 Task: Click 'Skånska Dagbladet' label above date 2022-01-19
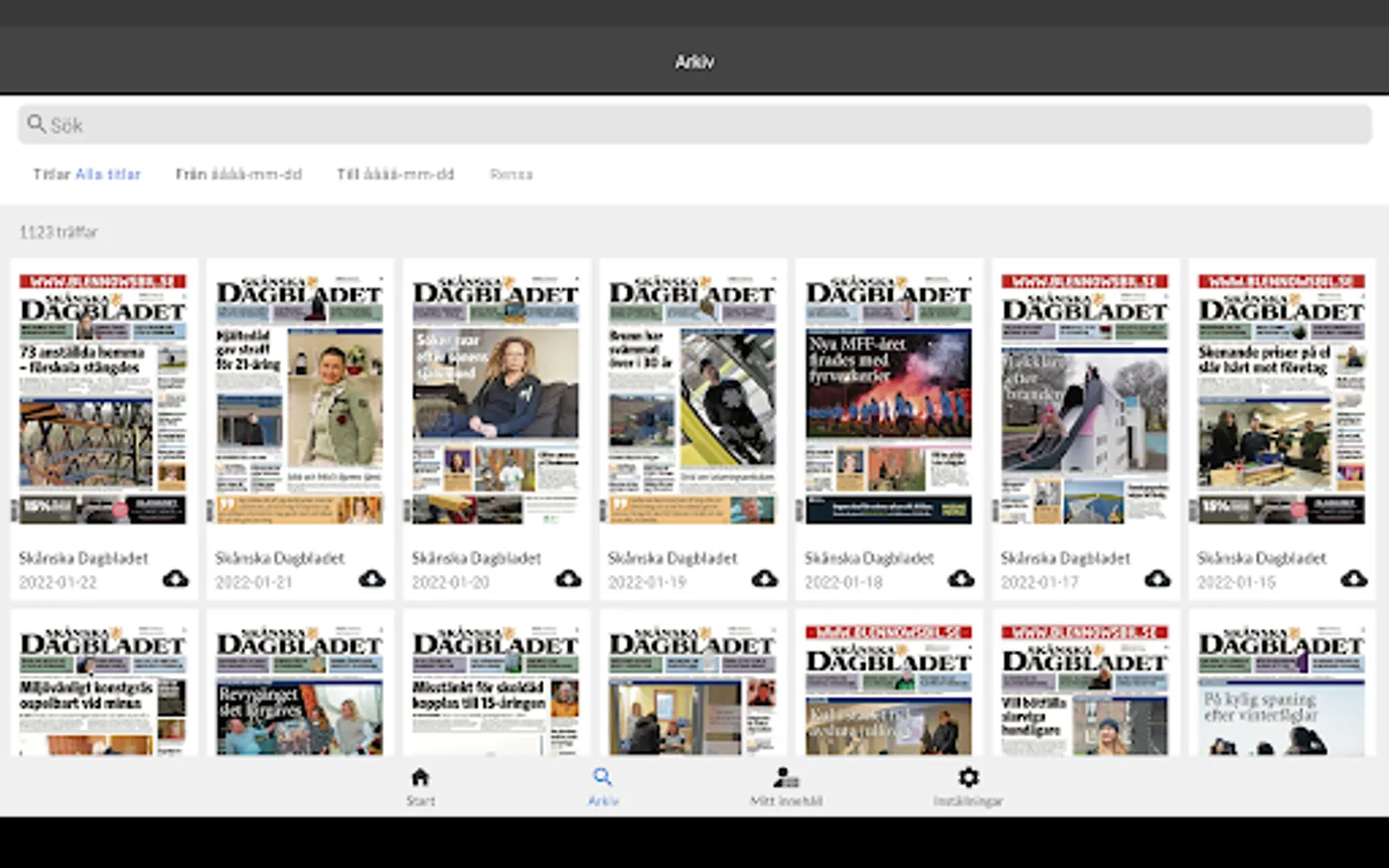click(673, 558)
